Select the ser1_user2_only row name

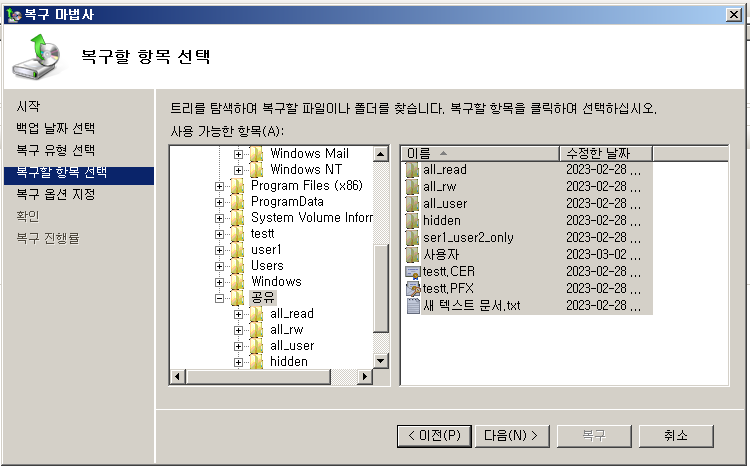coord(468,238)
